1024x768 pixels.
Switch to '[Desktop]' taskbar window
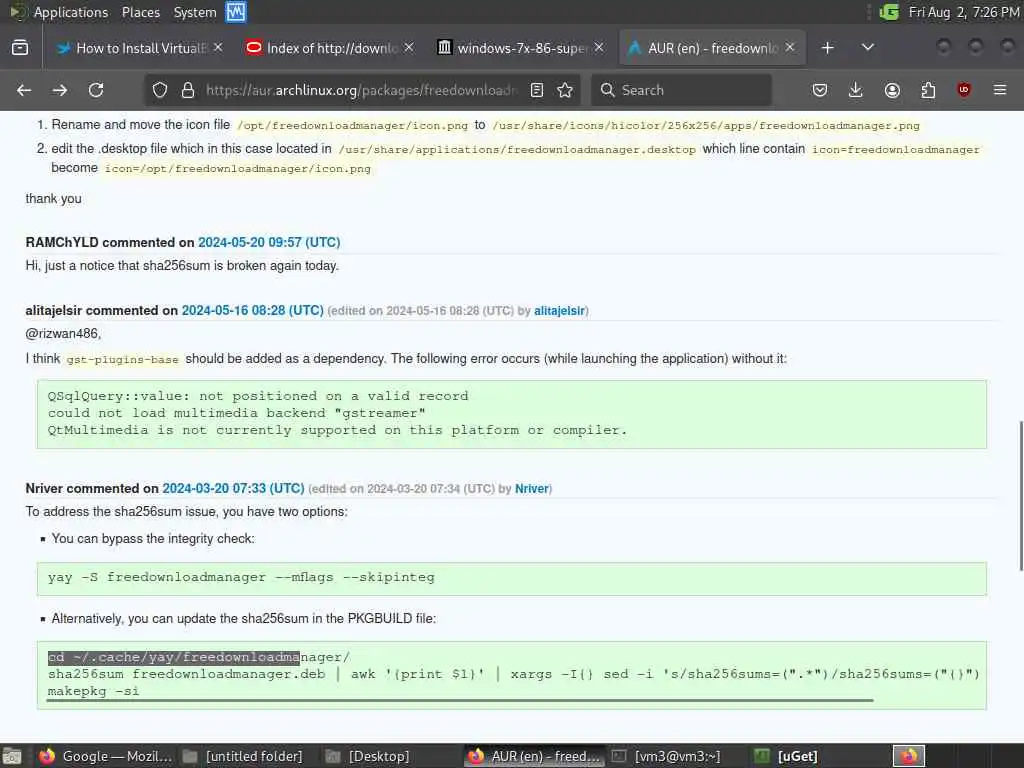pyautogui.click(x=368, y=756)
